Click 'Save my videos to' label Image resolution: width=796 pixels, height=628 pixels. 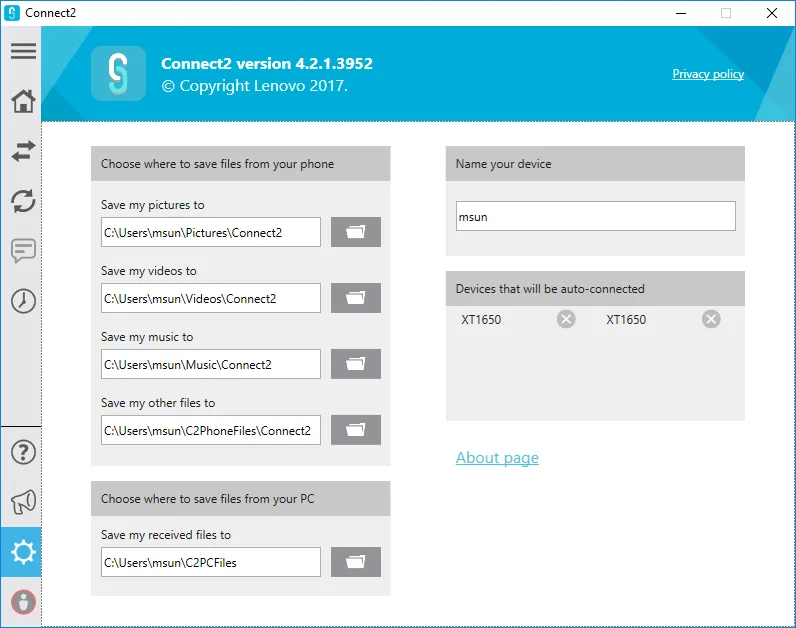(x=149, y=271)
